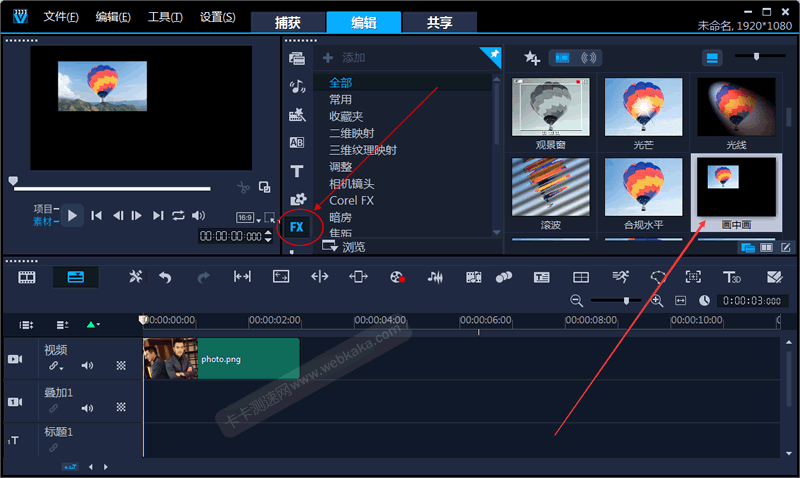Zoom out the timeline with magnifier minus
The image size is (800, 478).
(577, 300)
